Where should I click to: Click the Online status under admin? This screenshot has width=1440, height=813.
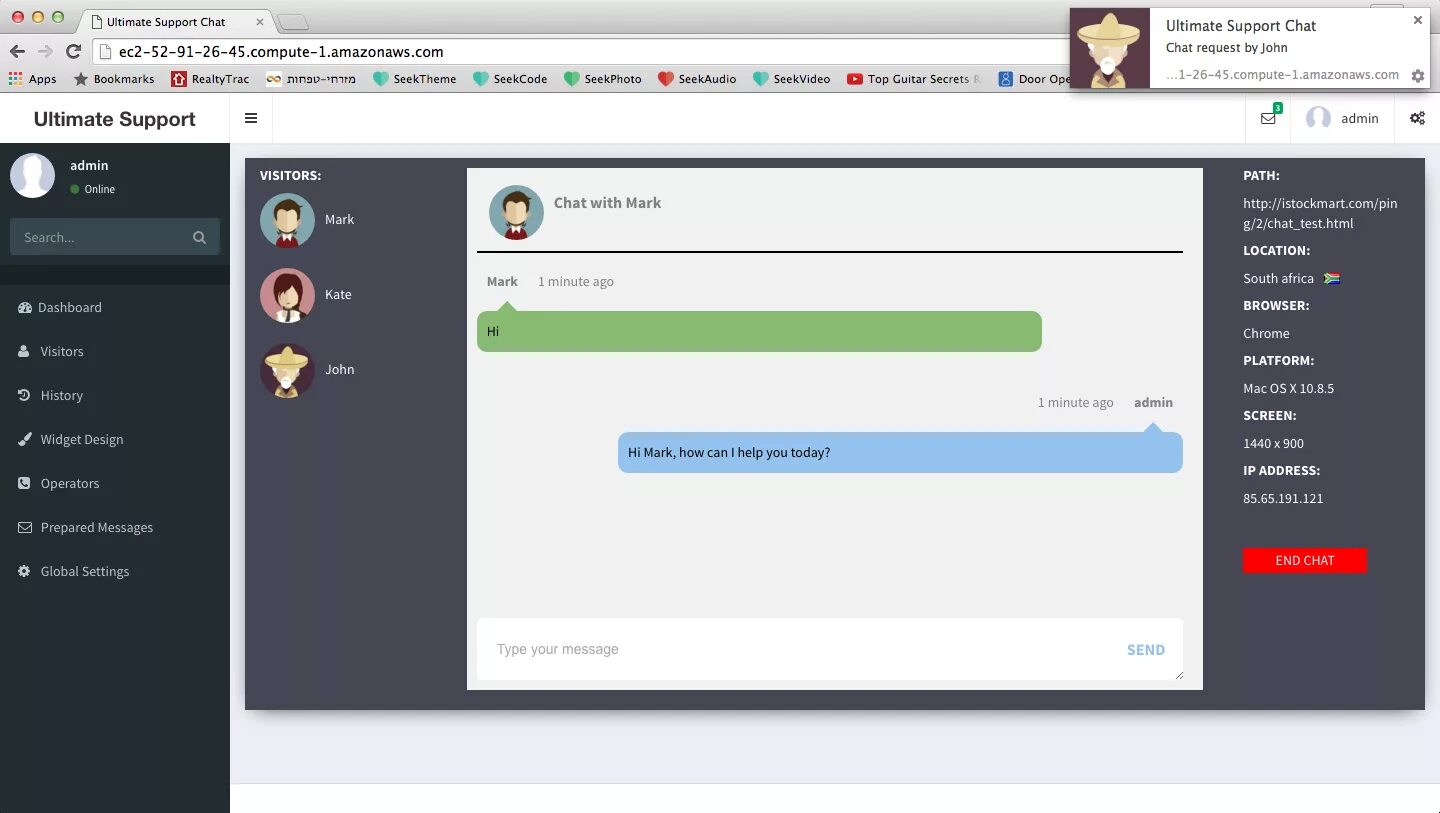point(93,189)
